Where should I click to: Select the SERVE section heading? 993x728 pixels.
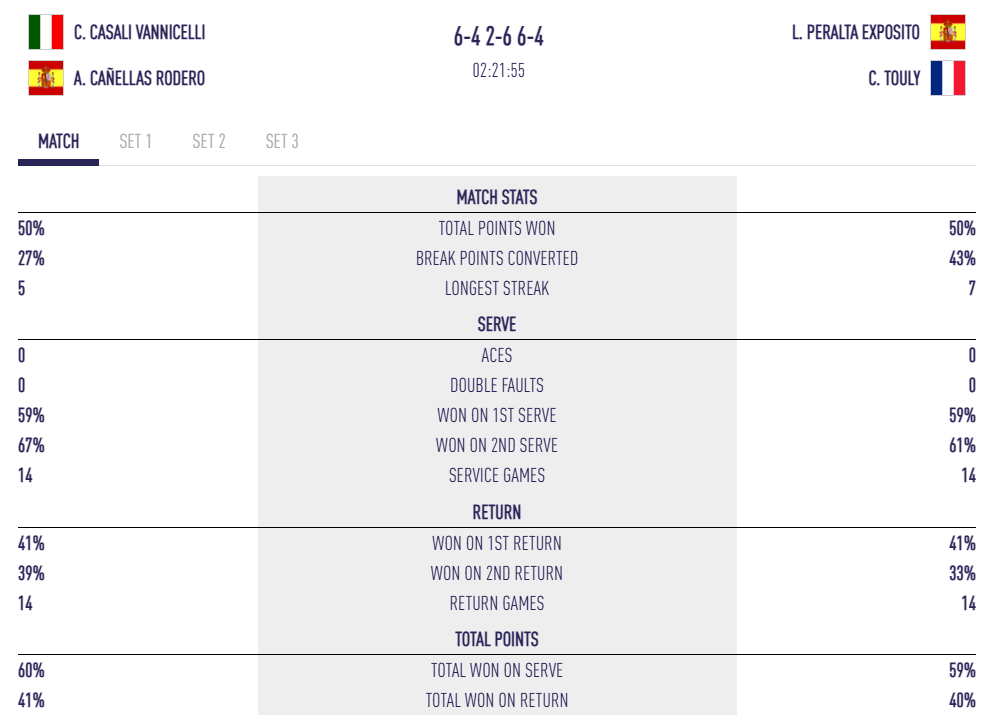coord(497,324)
